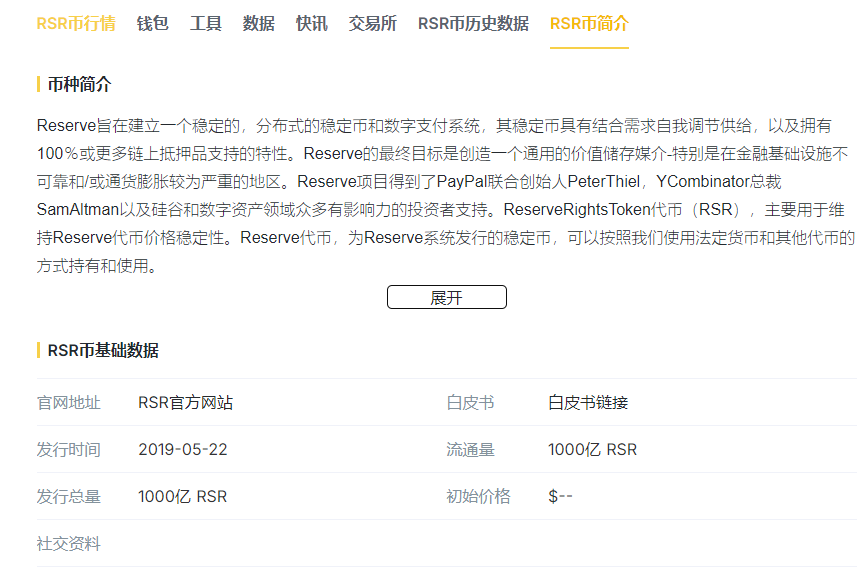This screenshot has width=868, height=572.
Task: Open the RSR官方网站 link
Action: point(185,403)
